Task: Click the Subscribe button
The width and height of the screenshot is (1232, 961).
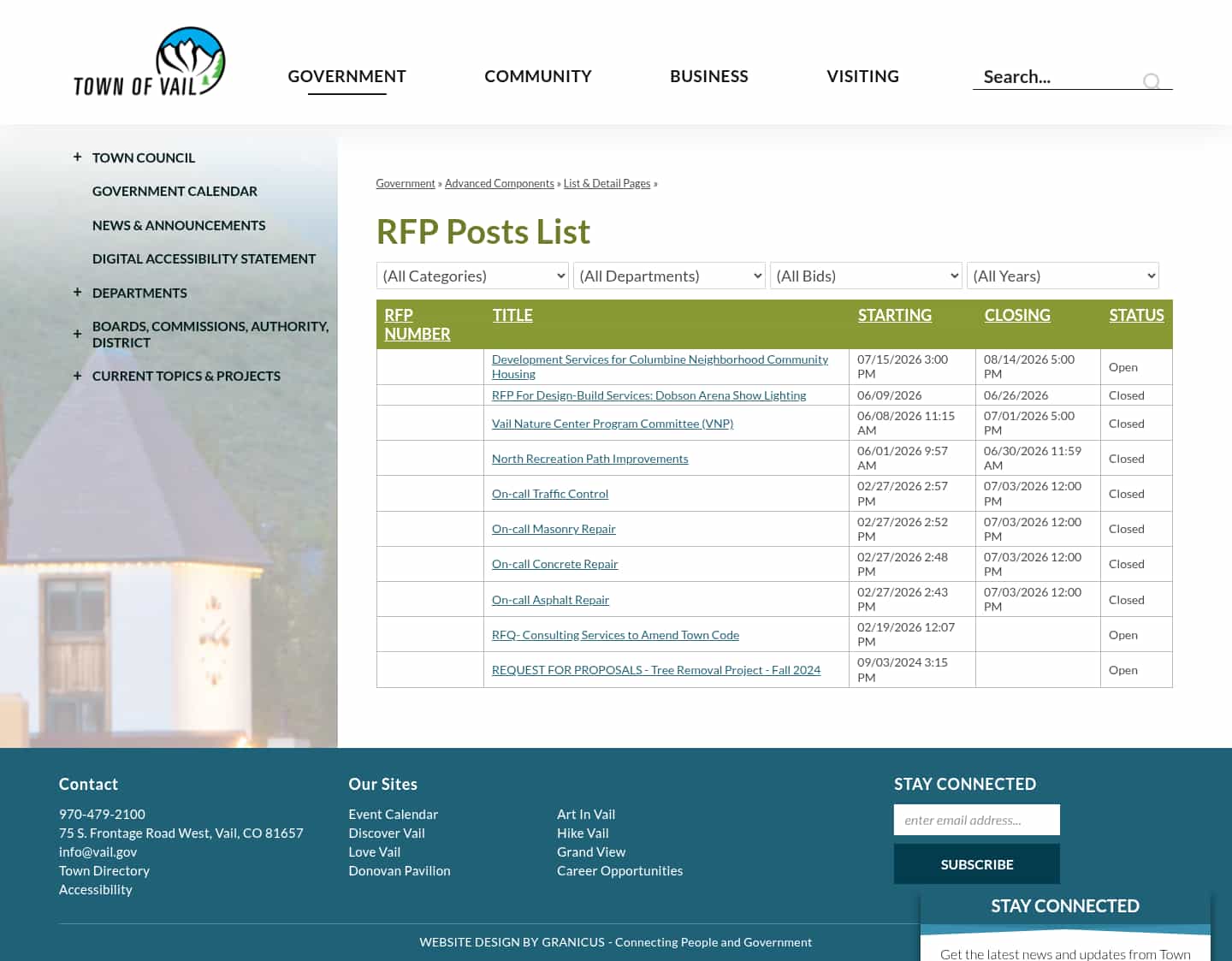Action: tap(977, 864)
